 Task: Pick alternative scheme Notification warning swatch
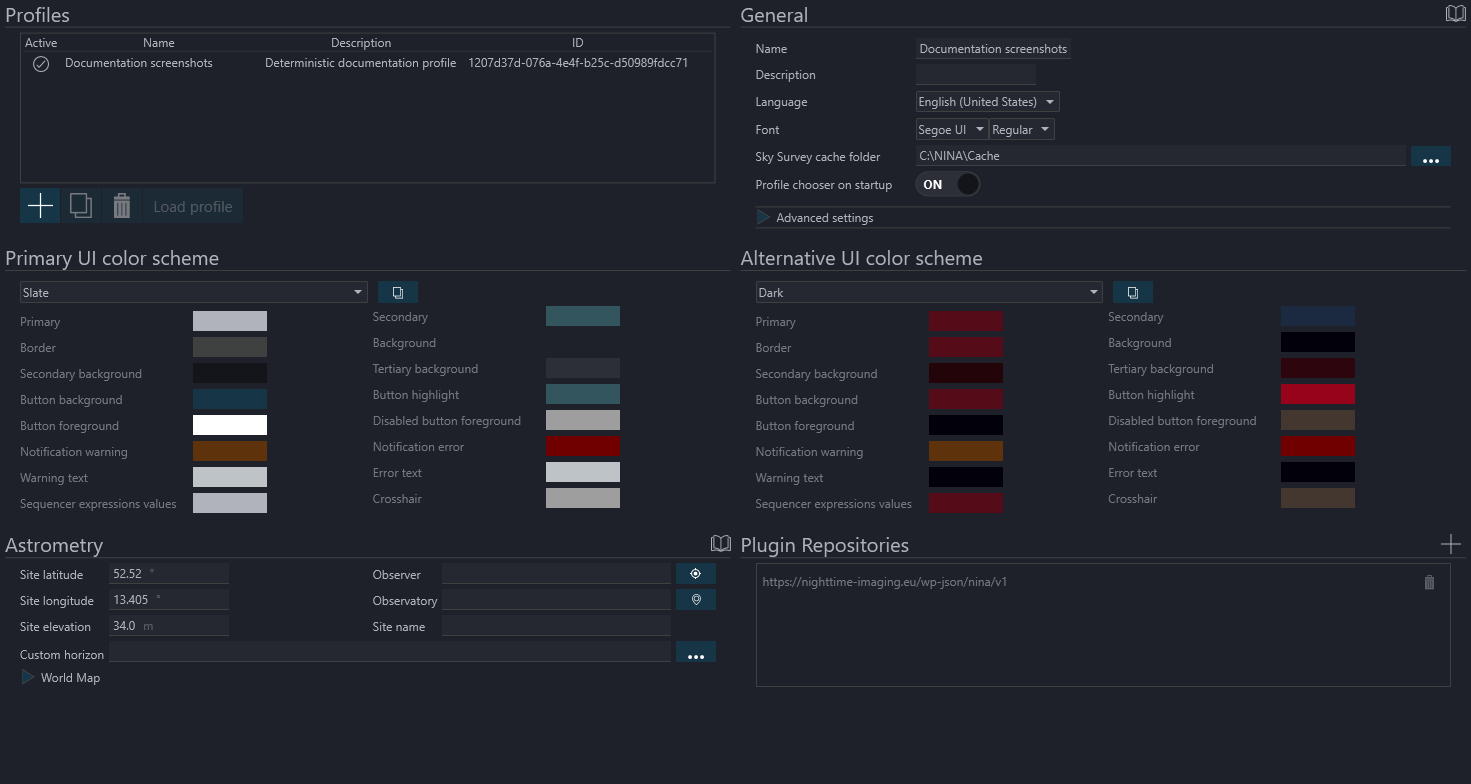(966, 451)
